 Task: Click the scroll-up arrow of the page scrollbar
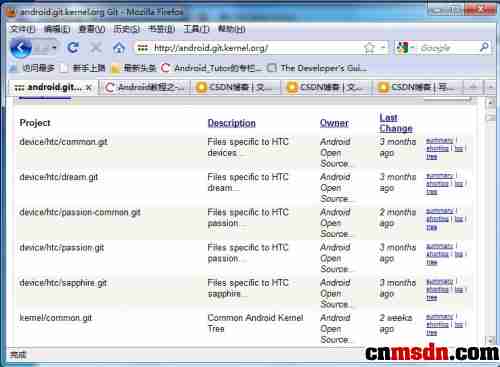[x=490, y=103]
